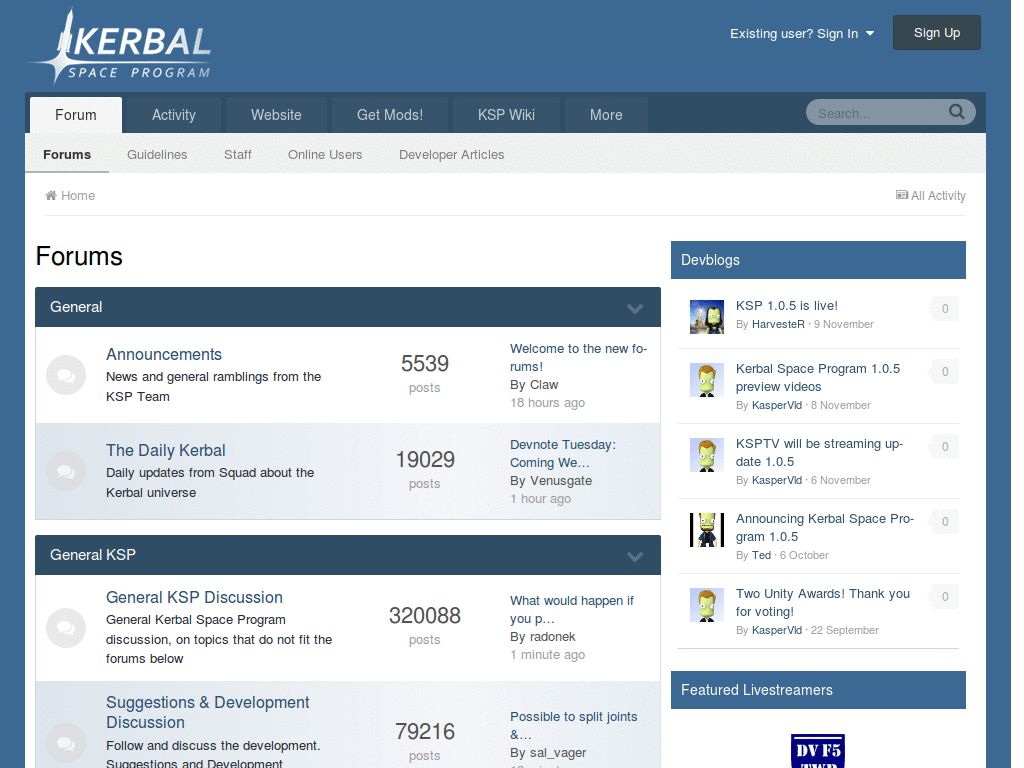Collapse the General category section
The image size is (1024, 768).
tap(635, 308)
